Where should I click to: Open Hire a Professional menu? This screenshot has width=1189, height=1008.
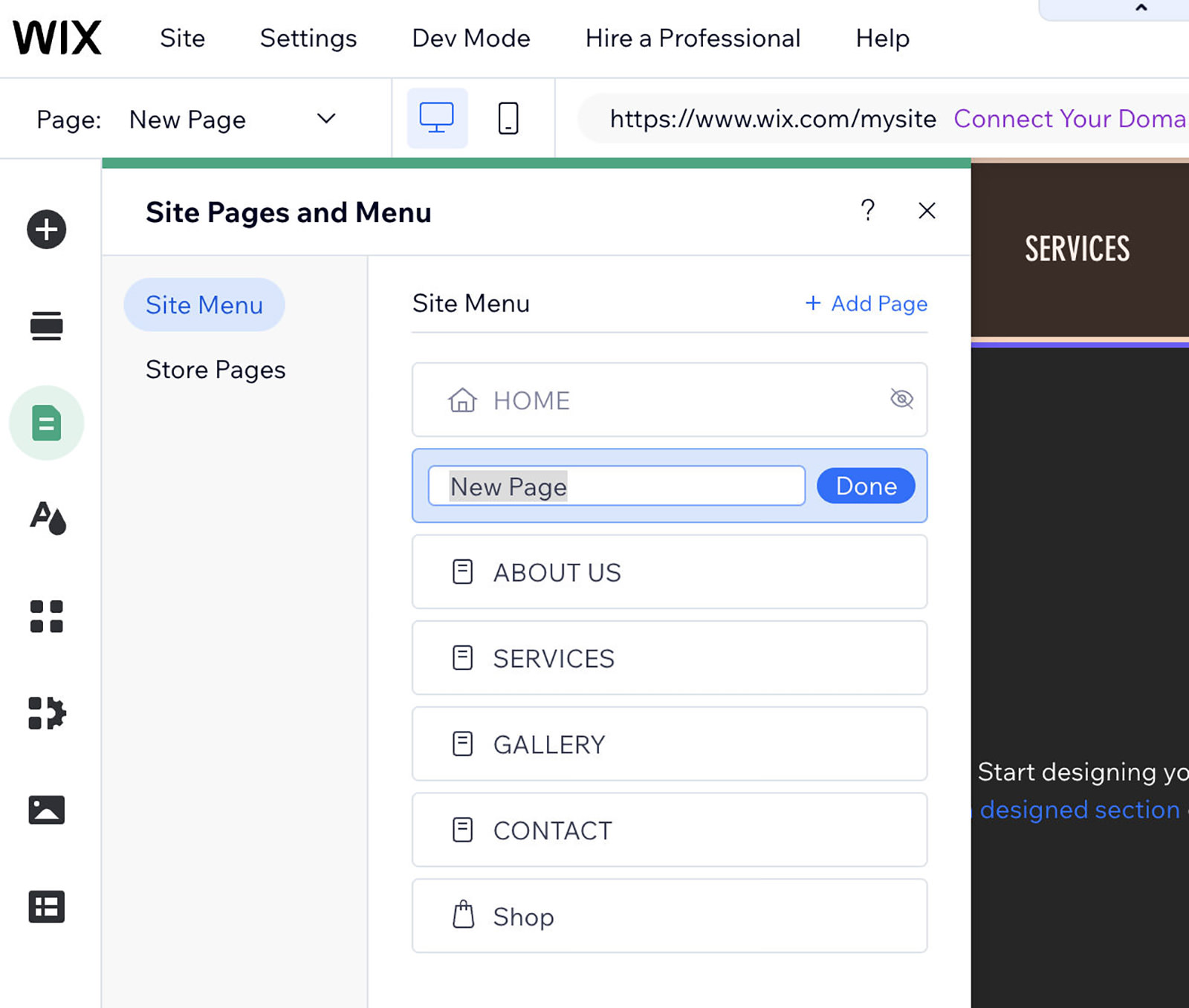(x=693, y=38)
